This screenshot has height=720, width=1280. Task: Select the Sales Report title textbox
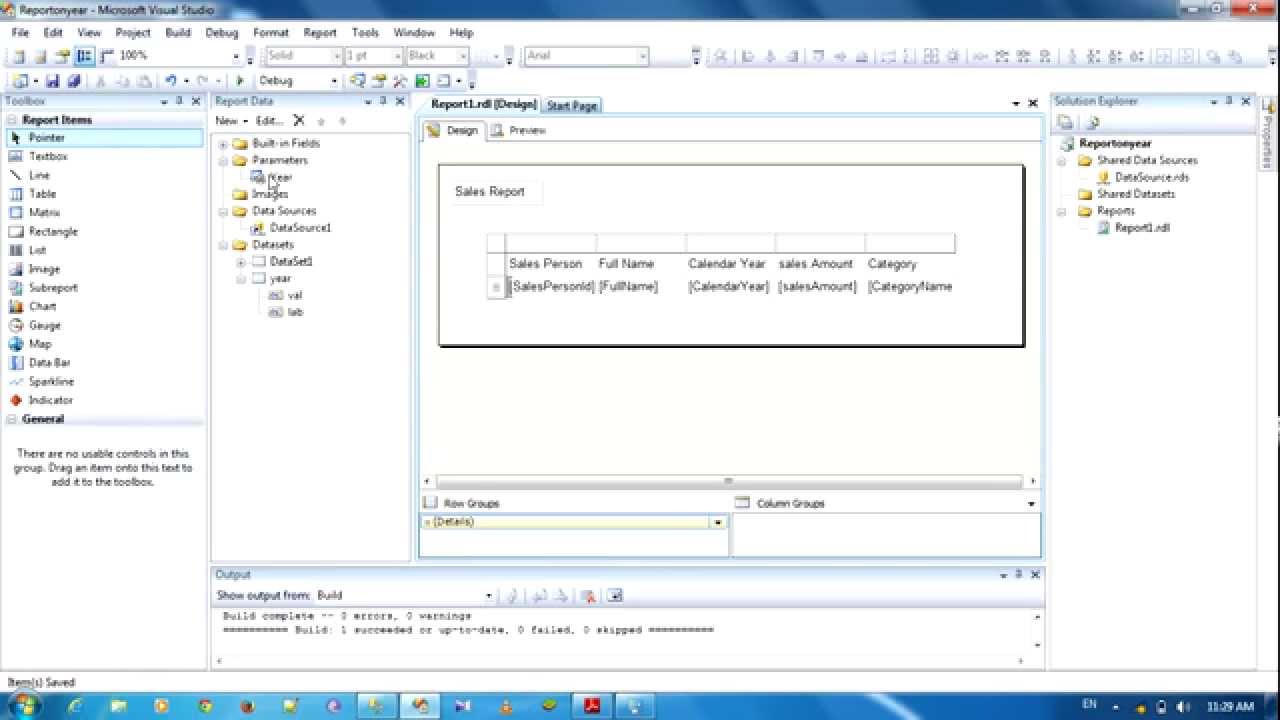(x=497, y=192)
